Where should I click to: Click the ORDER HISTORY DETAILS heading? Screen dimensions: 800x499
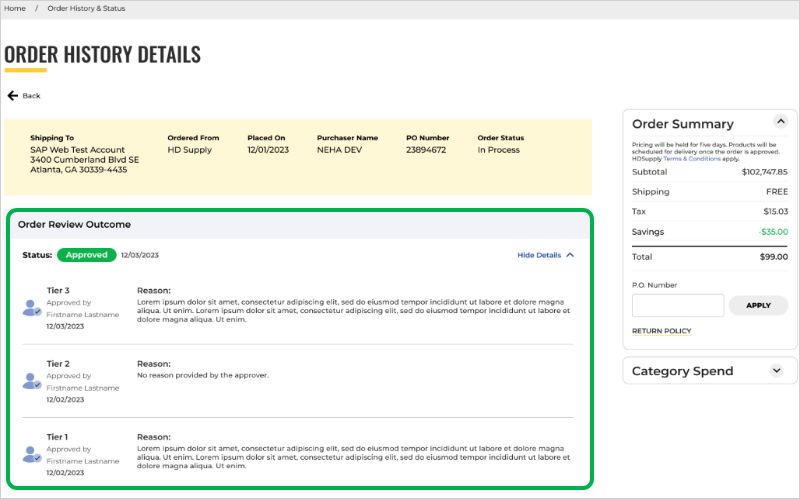(x=103, y=54)
